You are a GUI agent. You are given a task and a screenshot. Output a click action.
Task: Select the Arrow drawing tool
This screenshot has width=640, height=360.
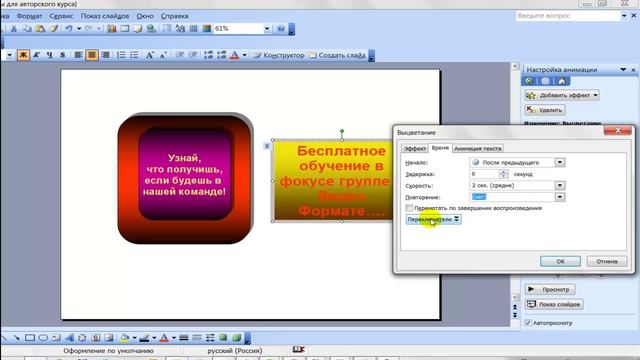pos(16,338)
